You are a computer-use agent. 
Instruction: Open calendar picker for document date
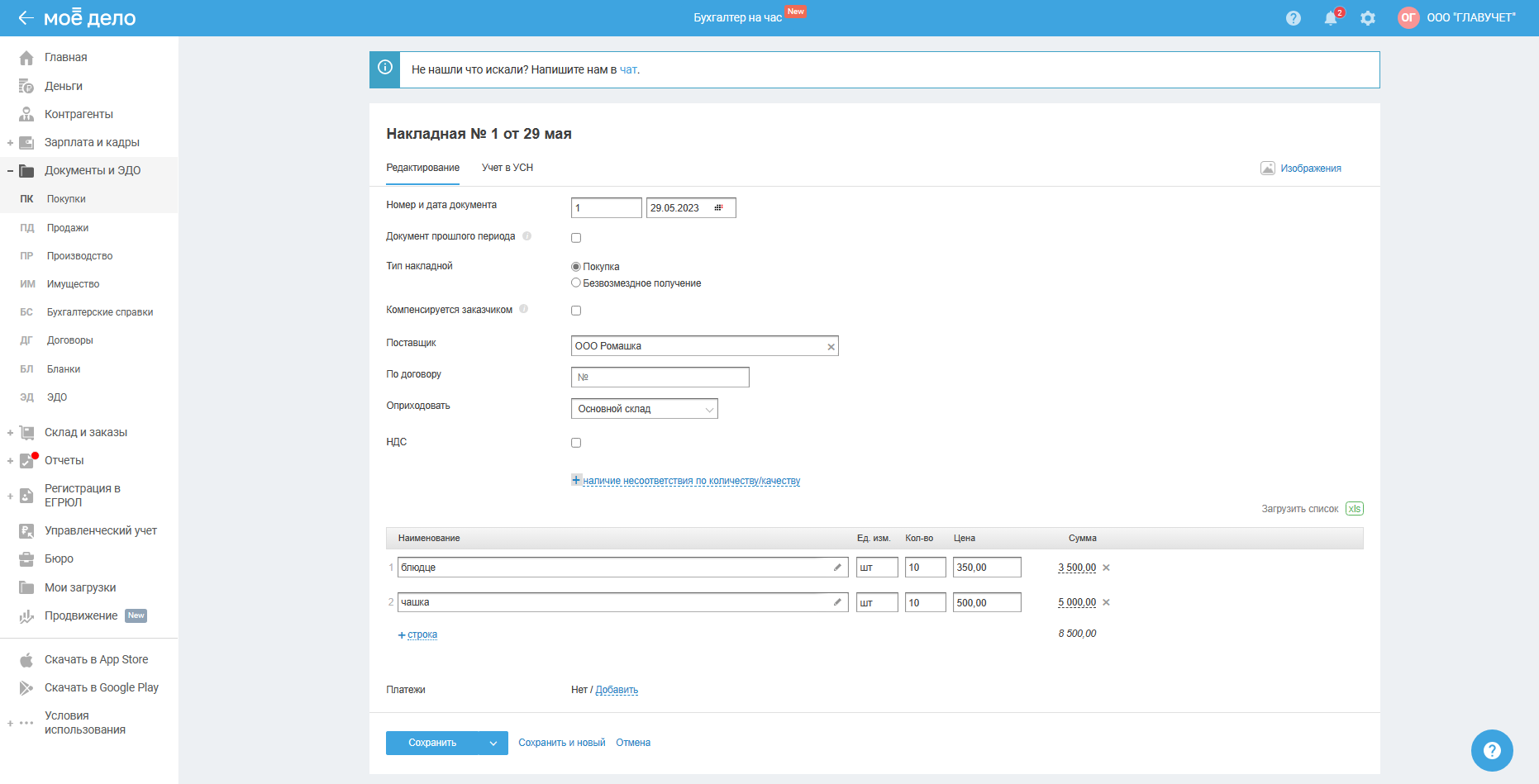pyautogui.click(x=718, y=208)
